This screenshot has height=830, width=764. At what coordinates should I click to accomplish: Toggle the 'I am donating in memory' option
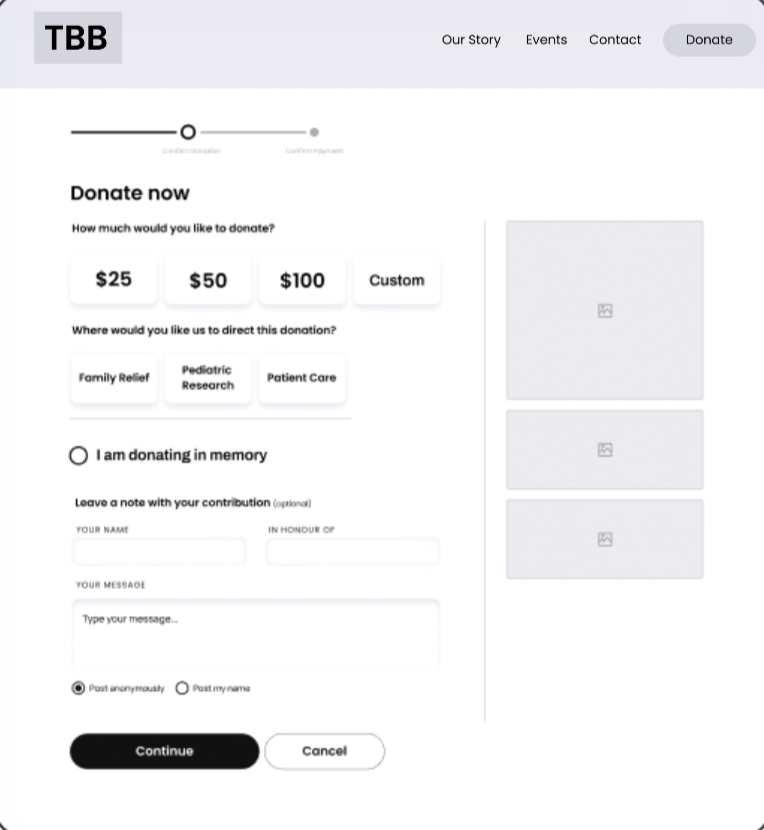pos(79,456)
